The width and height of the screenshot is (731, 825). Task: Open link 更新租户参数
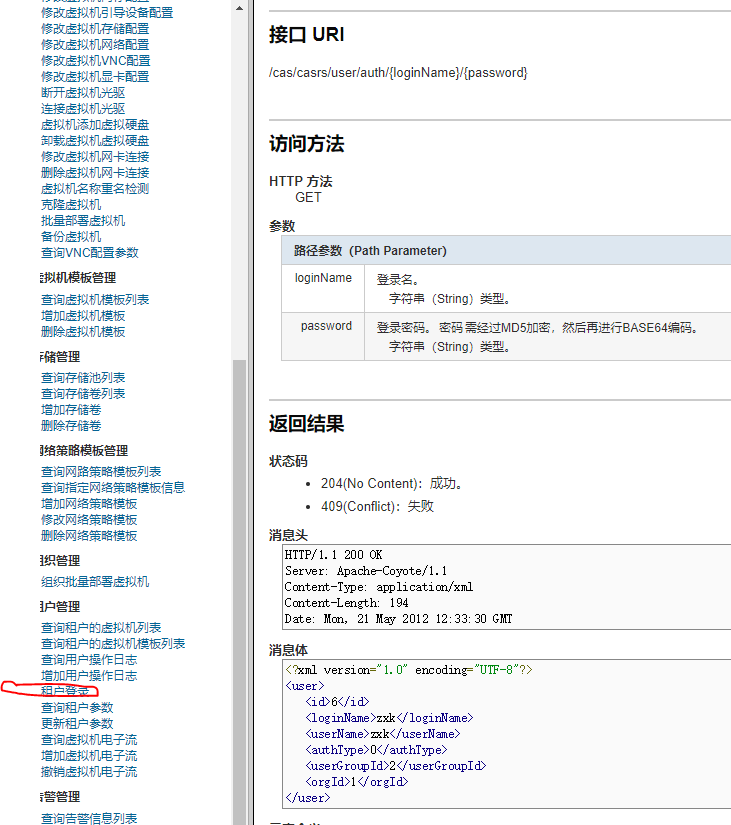point(77,723)
